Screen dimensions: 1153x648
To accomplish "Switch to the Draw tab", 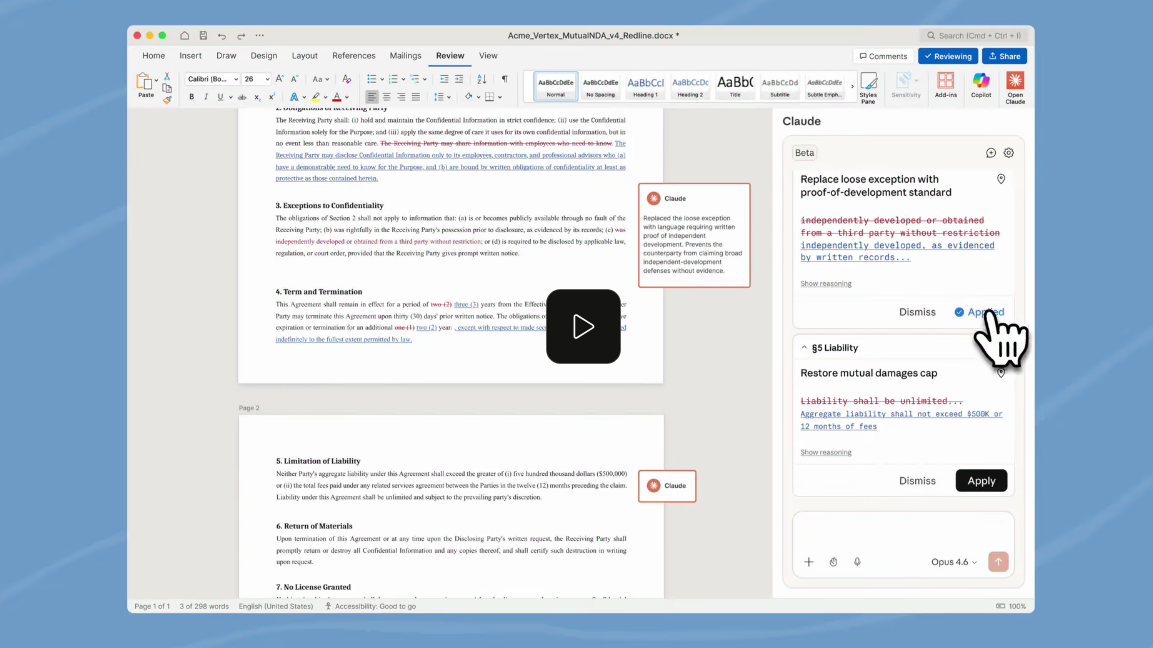I will tap(226, 56).
